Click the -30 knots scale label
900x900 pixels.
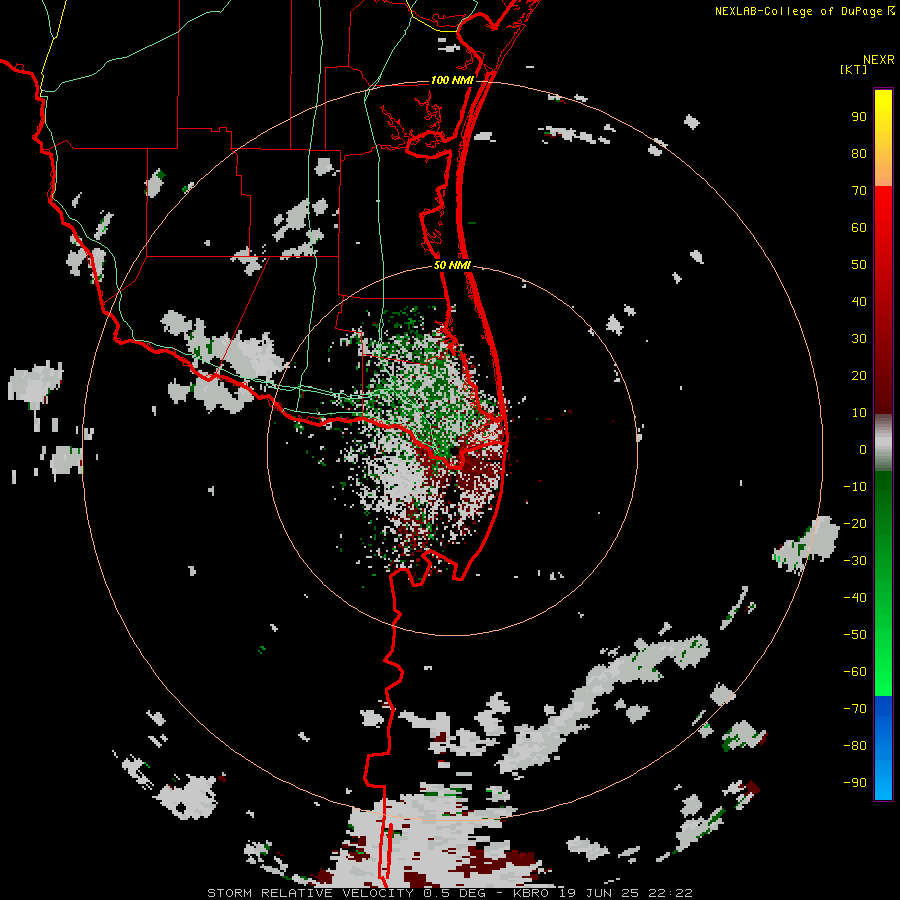[x=855, y=561]
